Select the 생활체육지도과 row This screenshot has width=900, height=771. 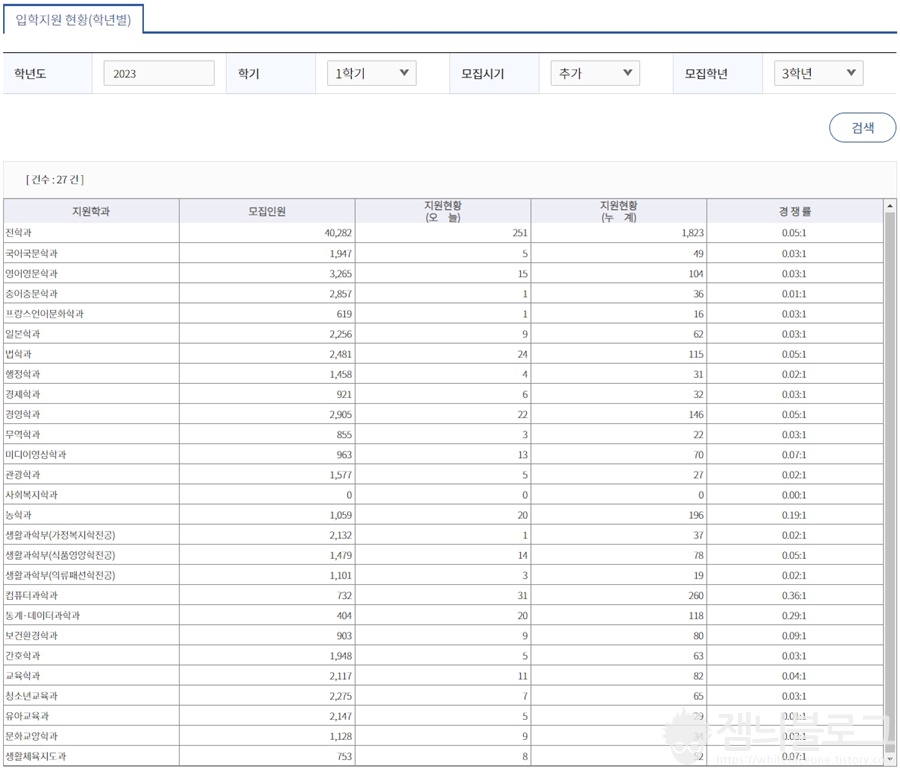[443, 755]
